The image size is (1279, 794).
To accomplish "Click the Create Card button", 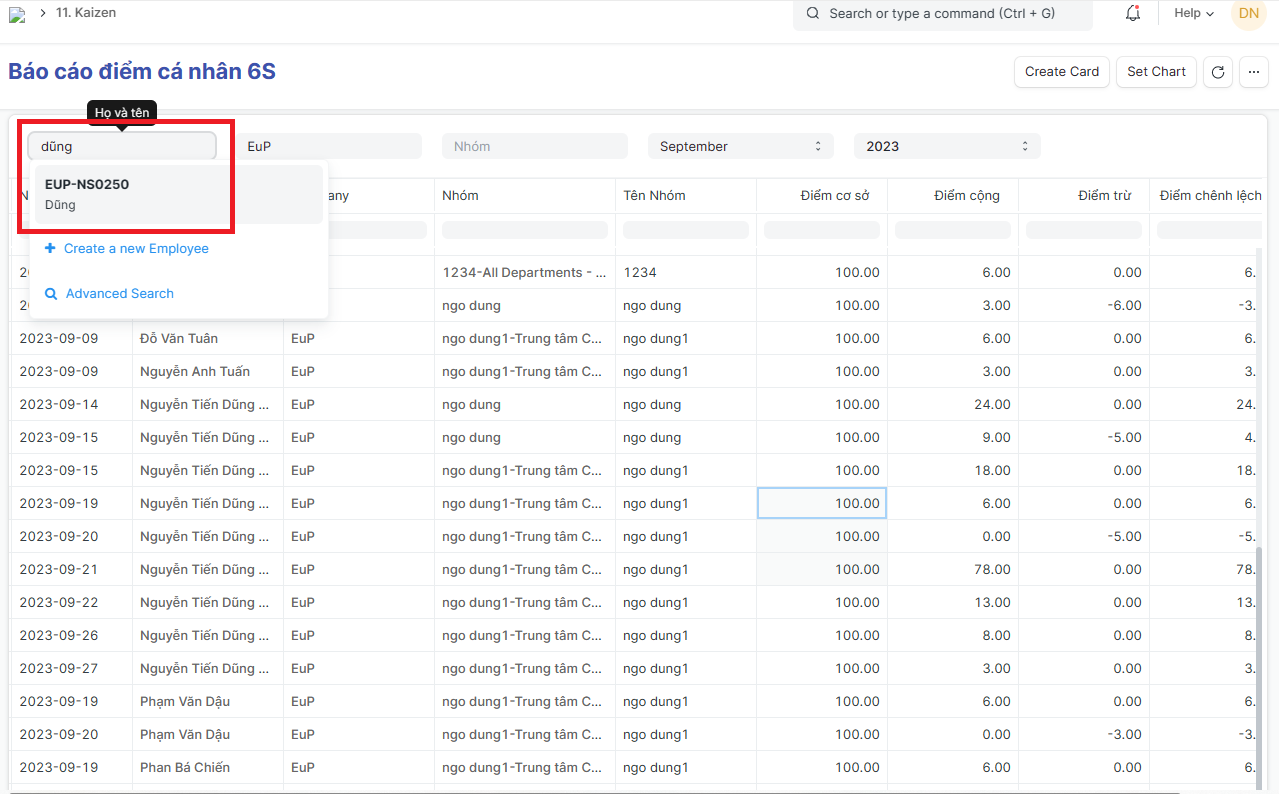I will [x=1061, y=72].
